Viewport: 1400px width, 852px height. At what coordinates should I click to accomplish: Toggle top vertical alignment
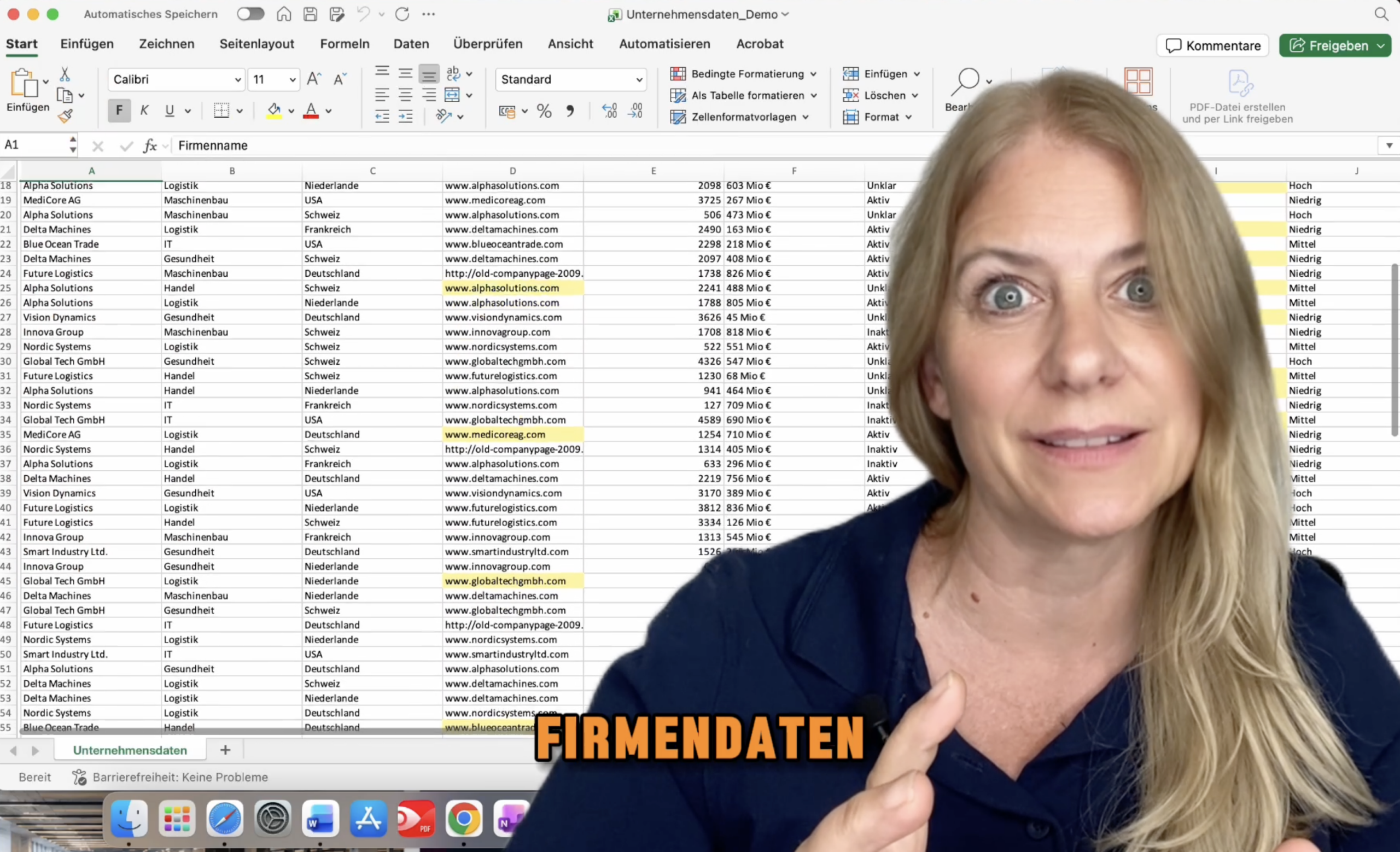coord(382,72)
